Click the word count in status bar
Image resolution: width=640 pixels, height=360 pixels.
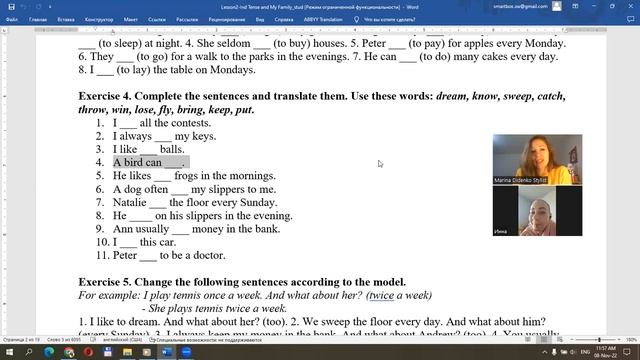pyautogui.click(x=64, y=340)
